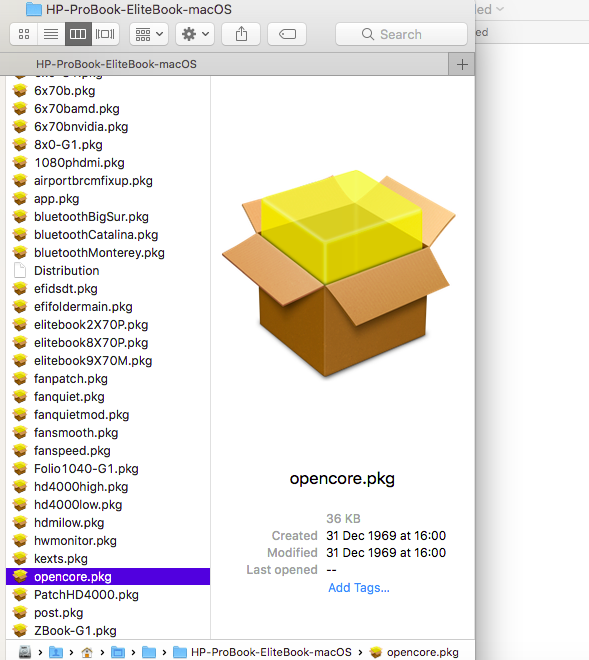The image size is (589, 660).
Task: Select airportbrcmfixup.pkg file
Action: 108,181
